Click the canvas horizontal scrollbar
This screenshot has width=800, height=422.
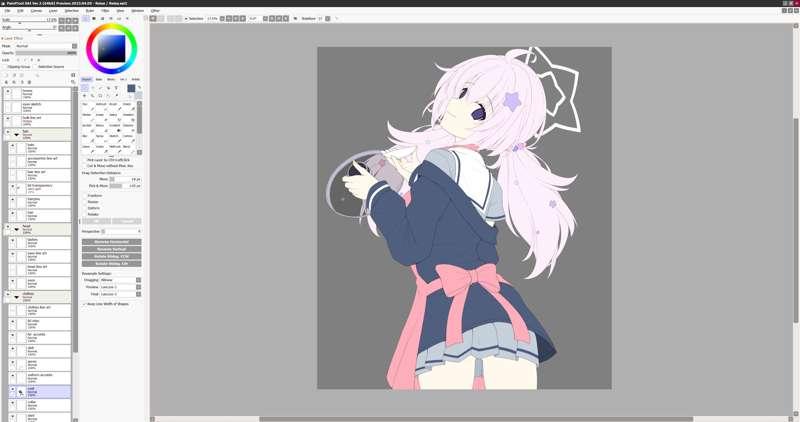point(474,419)
